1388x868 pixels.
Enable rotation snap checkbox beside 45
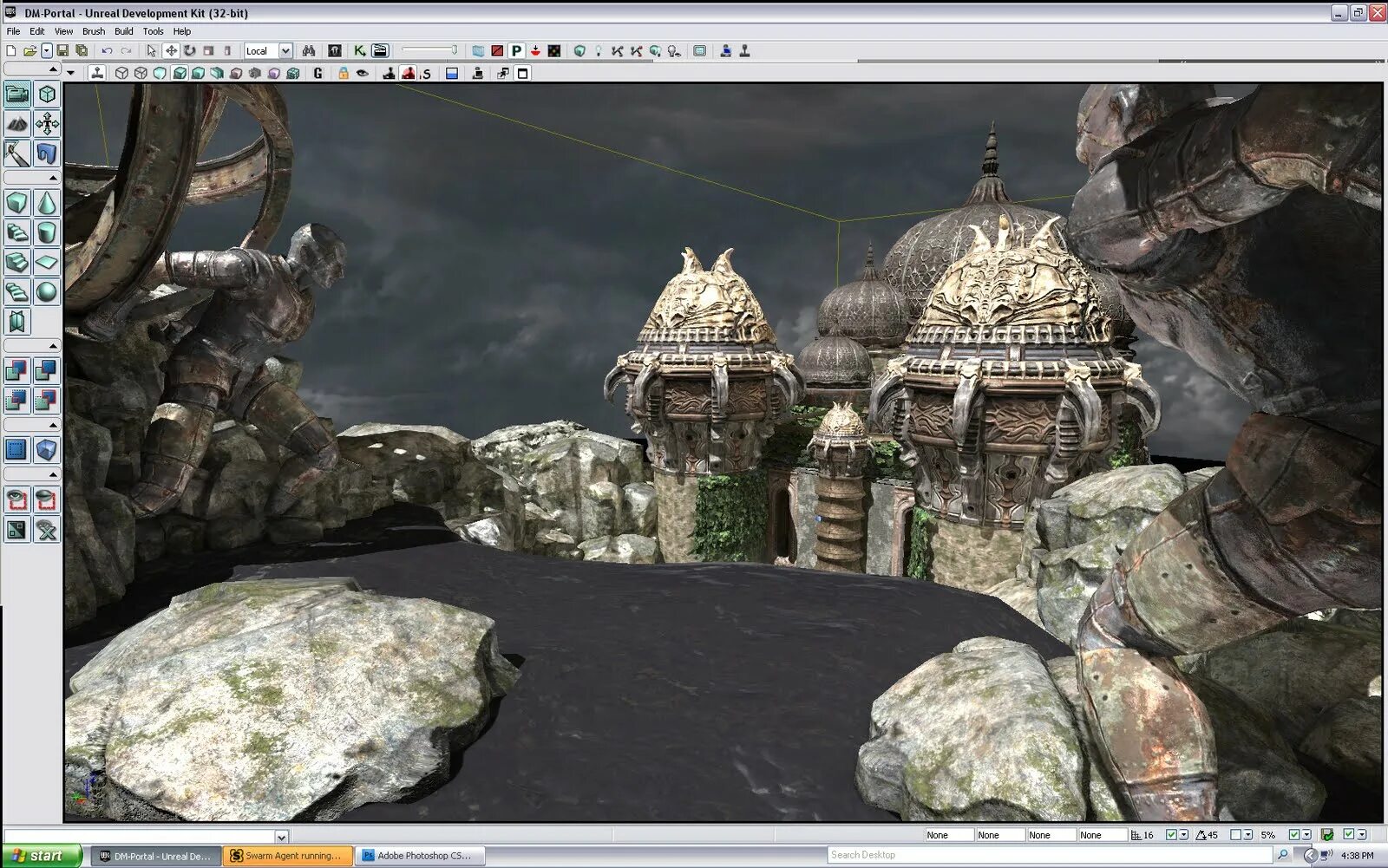[x=1234, y=835]
